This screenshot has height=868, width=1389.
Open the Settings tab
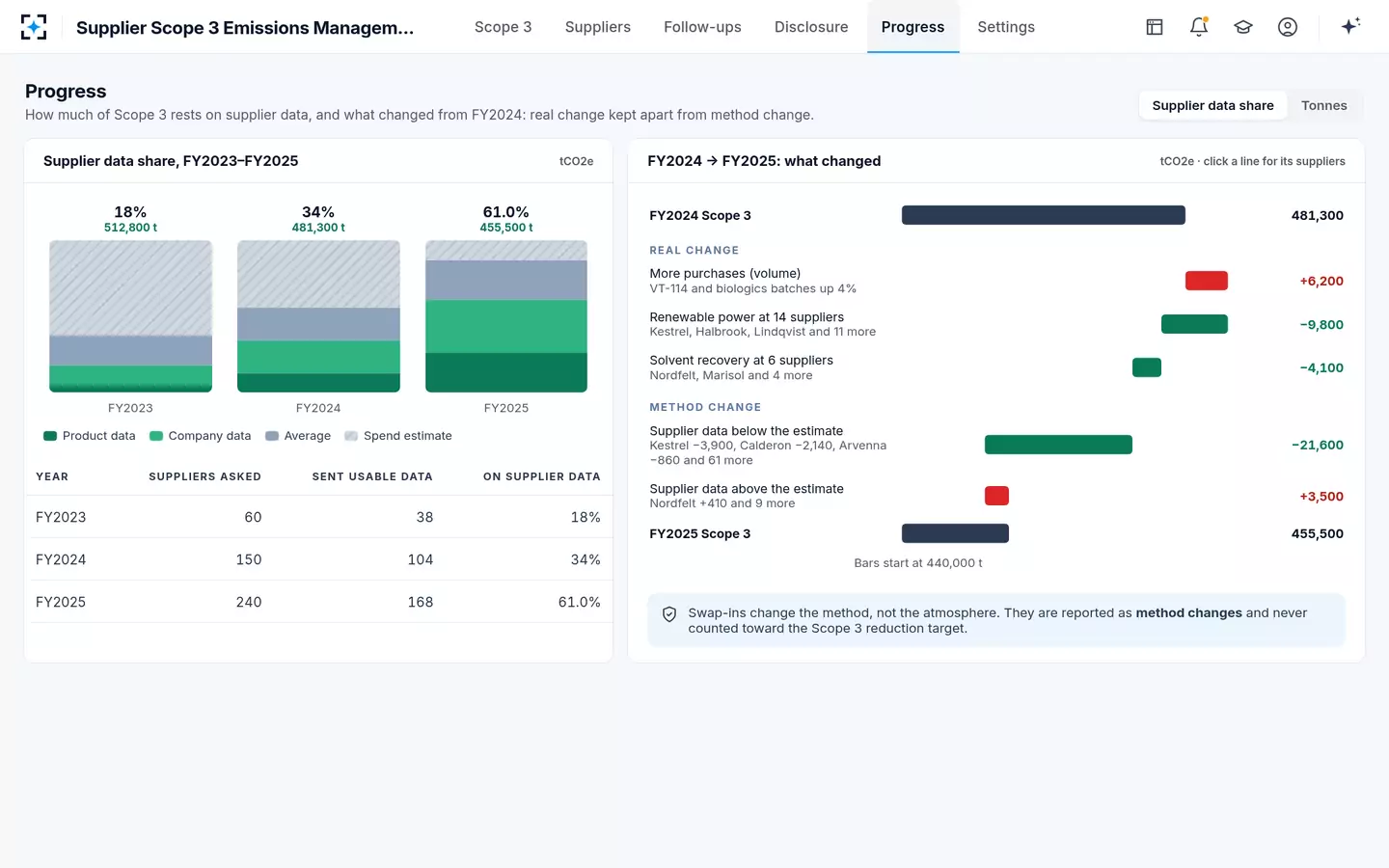[1006, 27]
